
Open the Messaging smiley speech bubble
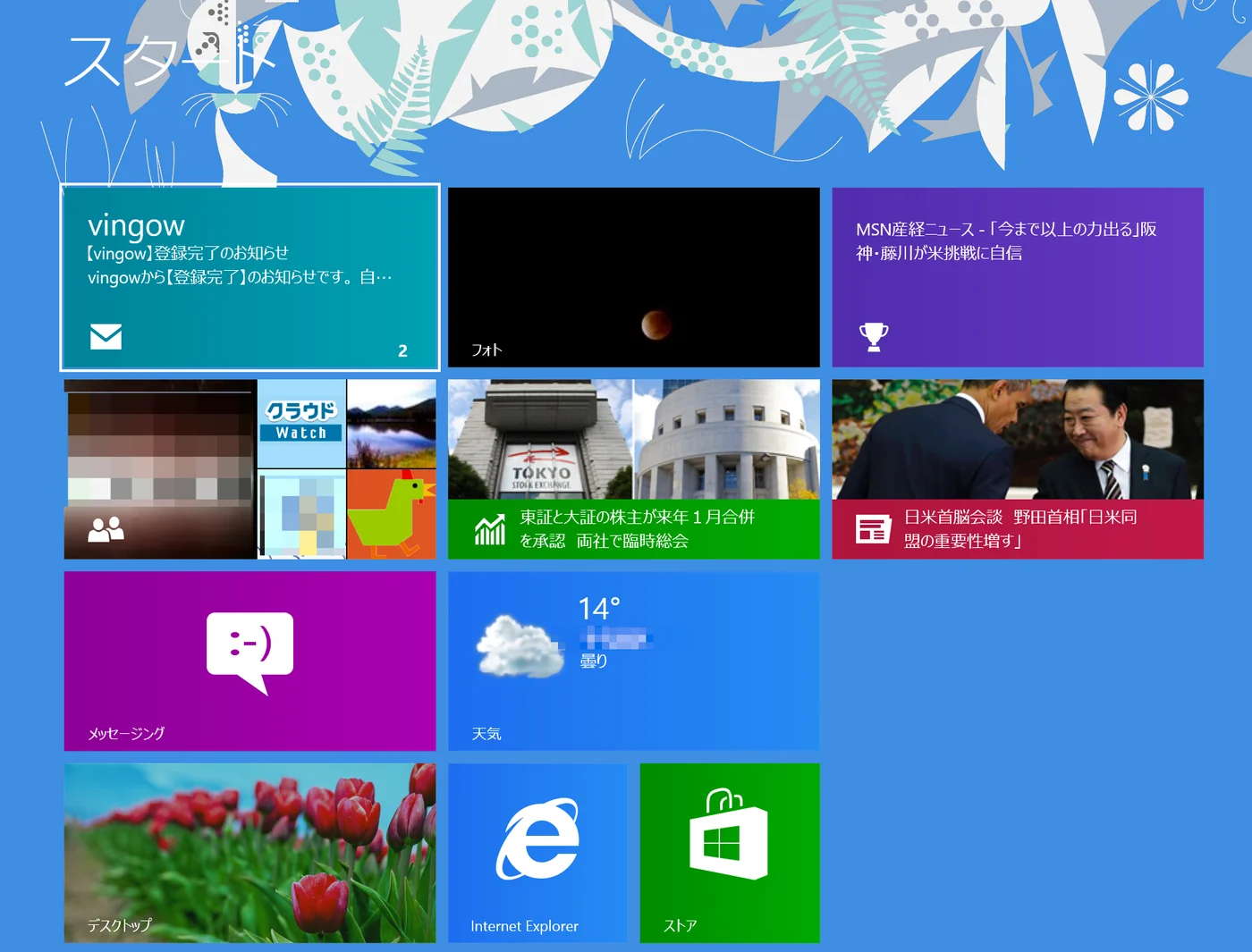coord(250,653)
